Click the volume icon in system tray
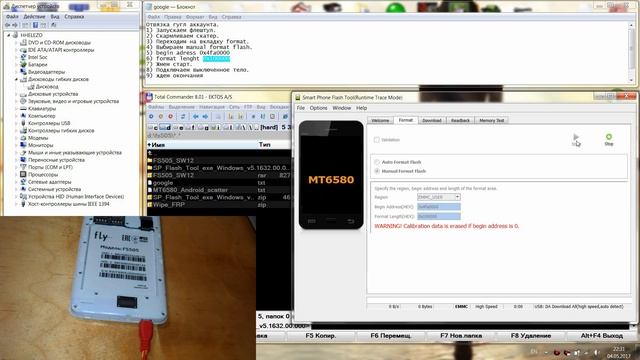The height and width of the screenshot is (360, 640). pos(596,352)
